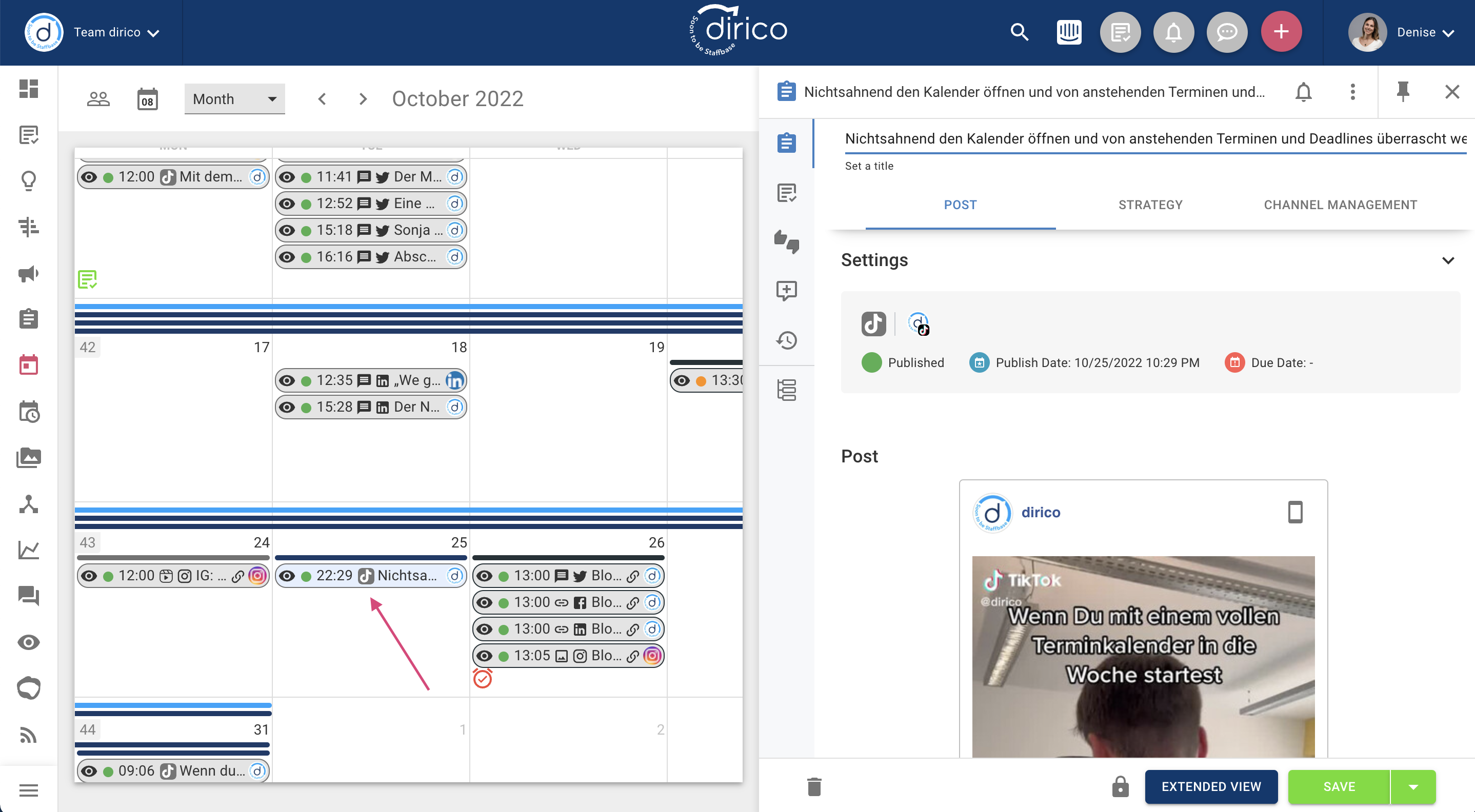Expand the Team dirico workspace switcher
Image resolution: width=1475 pixels, height=812 pixels.
pos(116,33)
